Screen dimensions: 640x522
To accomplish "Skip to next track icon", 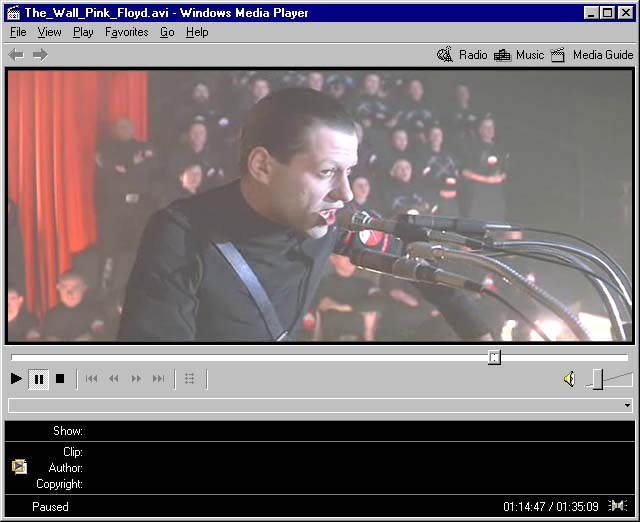I will 158,379.
